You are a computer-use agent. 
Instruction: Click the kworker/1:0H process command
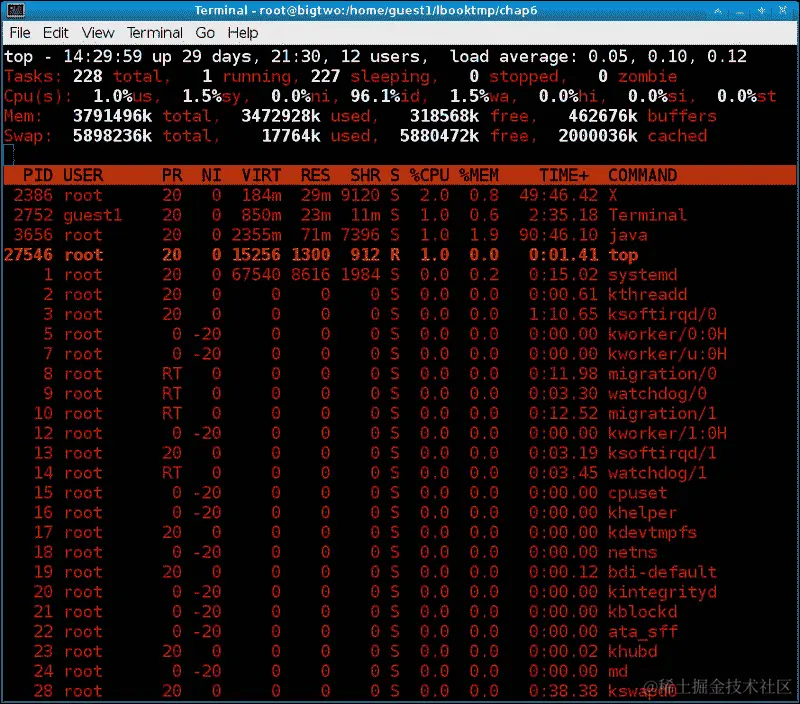pos(667,433)
